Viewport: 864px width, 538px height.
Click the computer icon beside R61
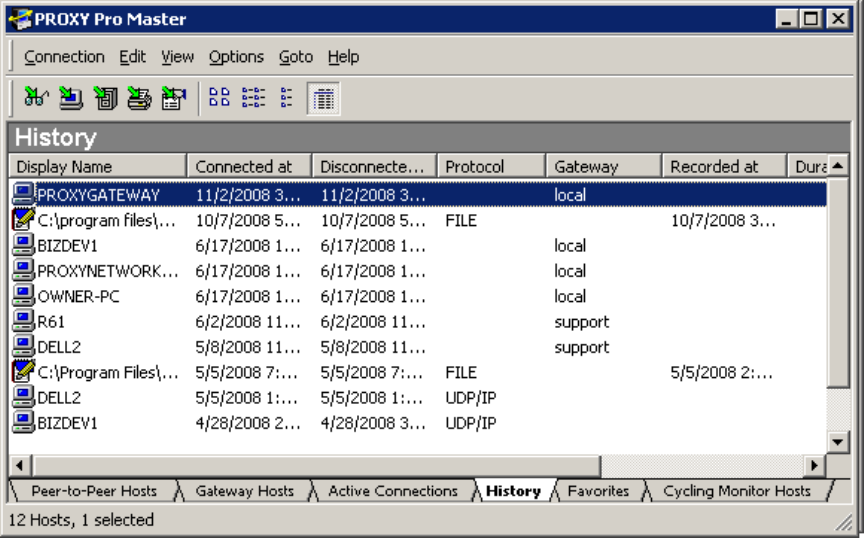click(23, 321)
